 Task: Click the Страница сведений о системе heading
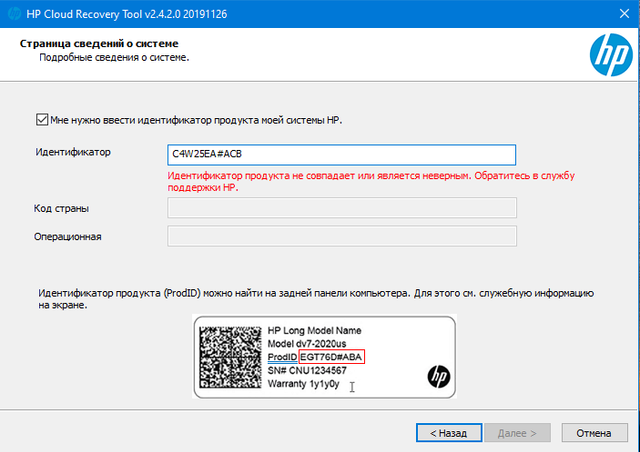(99, 43)
